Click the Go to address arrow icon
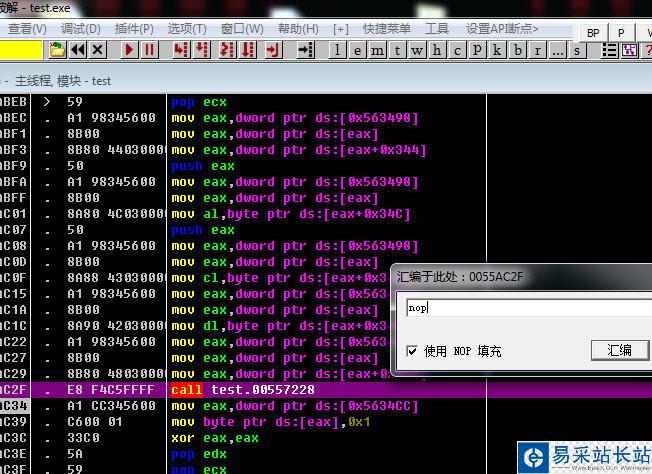The width and height of the screenshot is (652, 474). point(305,50)
